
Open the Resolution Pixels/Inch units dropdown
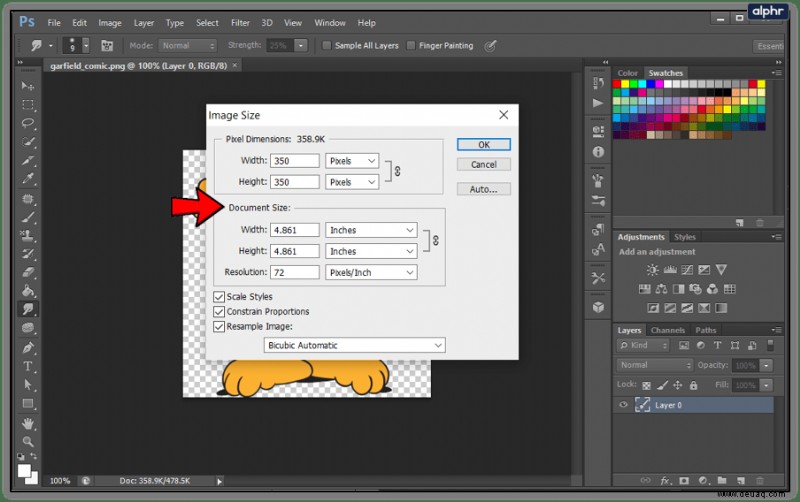pyautogui.click(x=371, y=272)
